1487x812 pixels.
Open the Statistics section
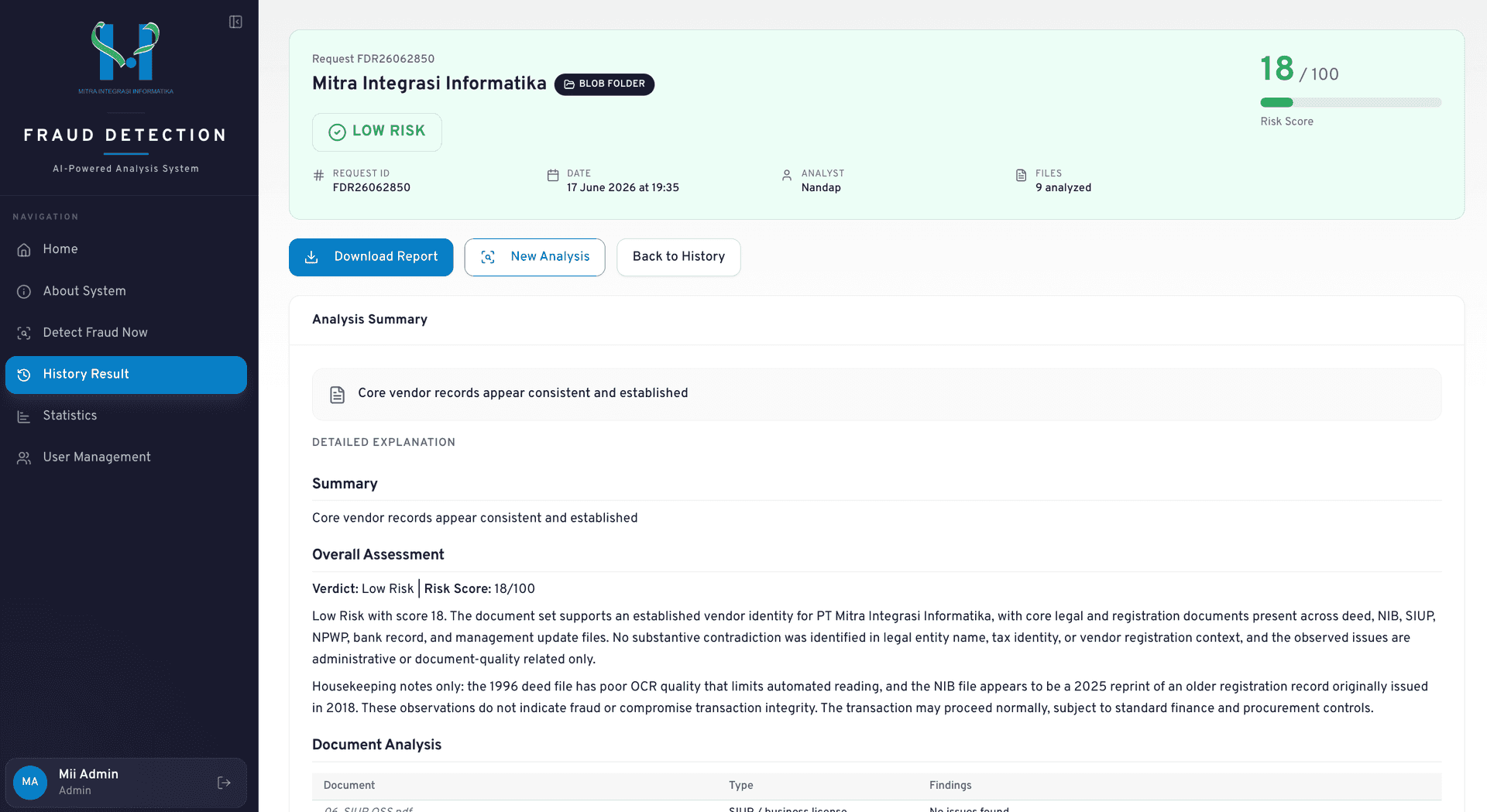click(126, 416)
